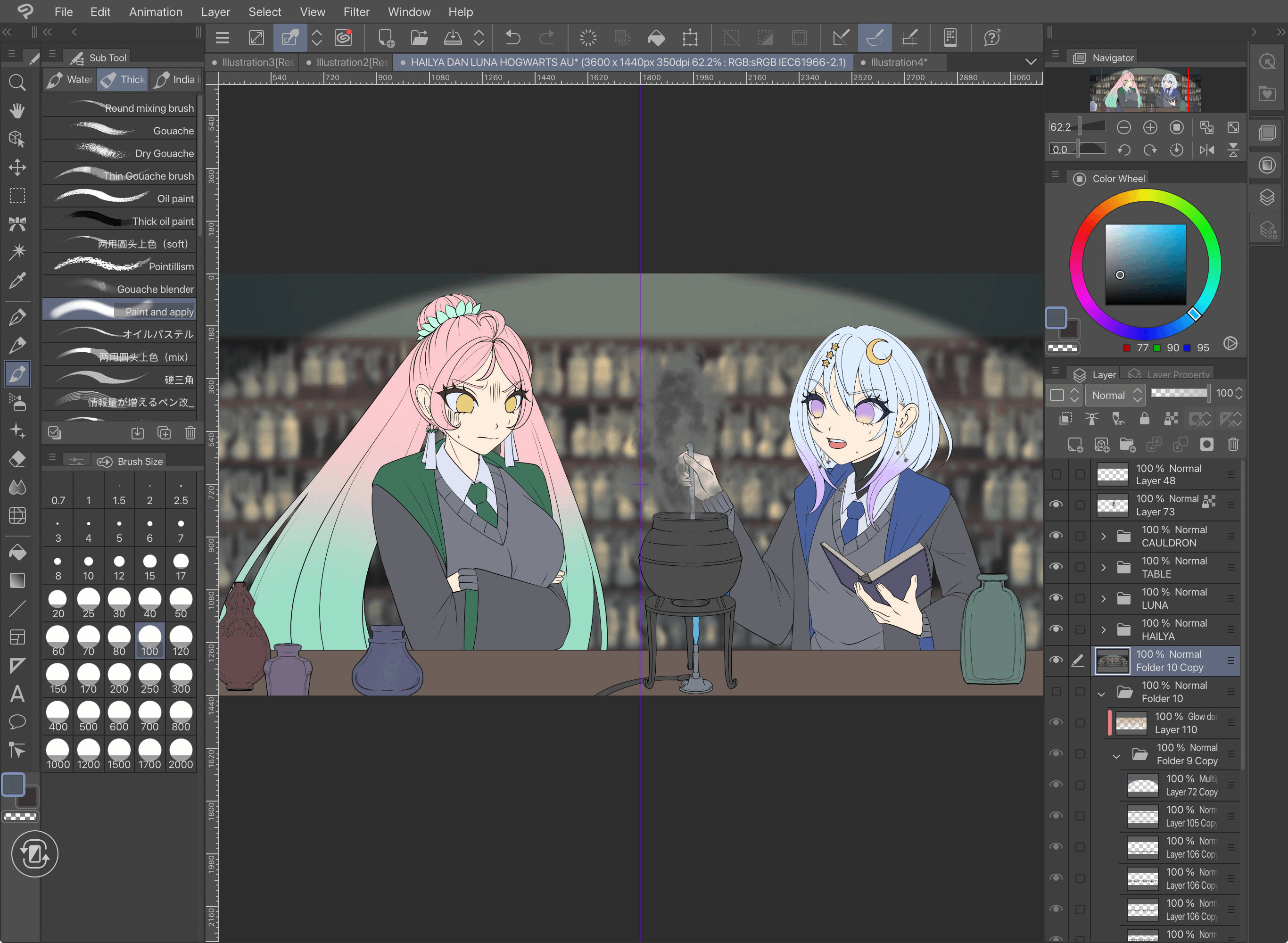Select the Eraser tool in the toolbar
1288x943 pixels.
(x=17, y=458)
